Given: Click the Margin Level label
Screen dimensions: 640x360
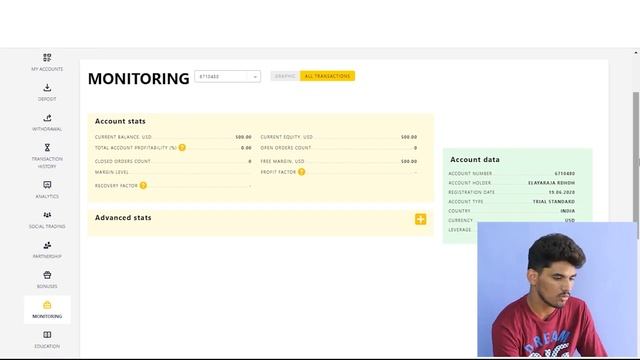Looking at the screenshot, I should pyautogui.click(x=112, y=172).
